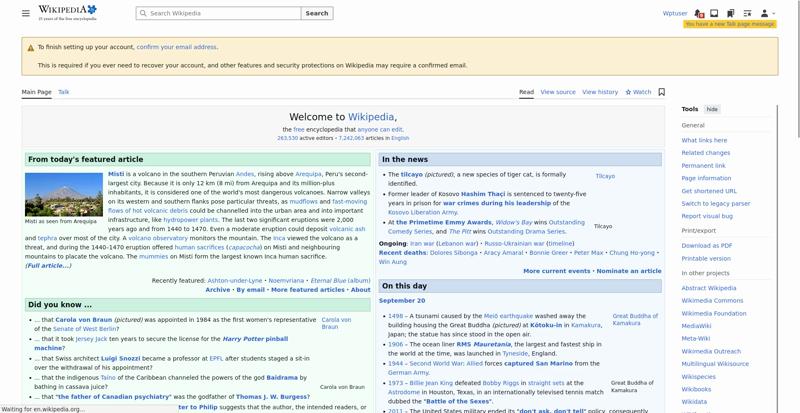Open Page information tool
This screenshot has width=800, height=413.
706,178
